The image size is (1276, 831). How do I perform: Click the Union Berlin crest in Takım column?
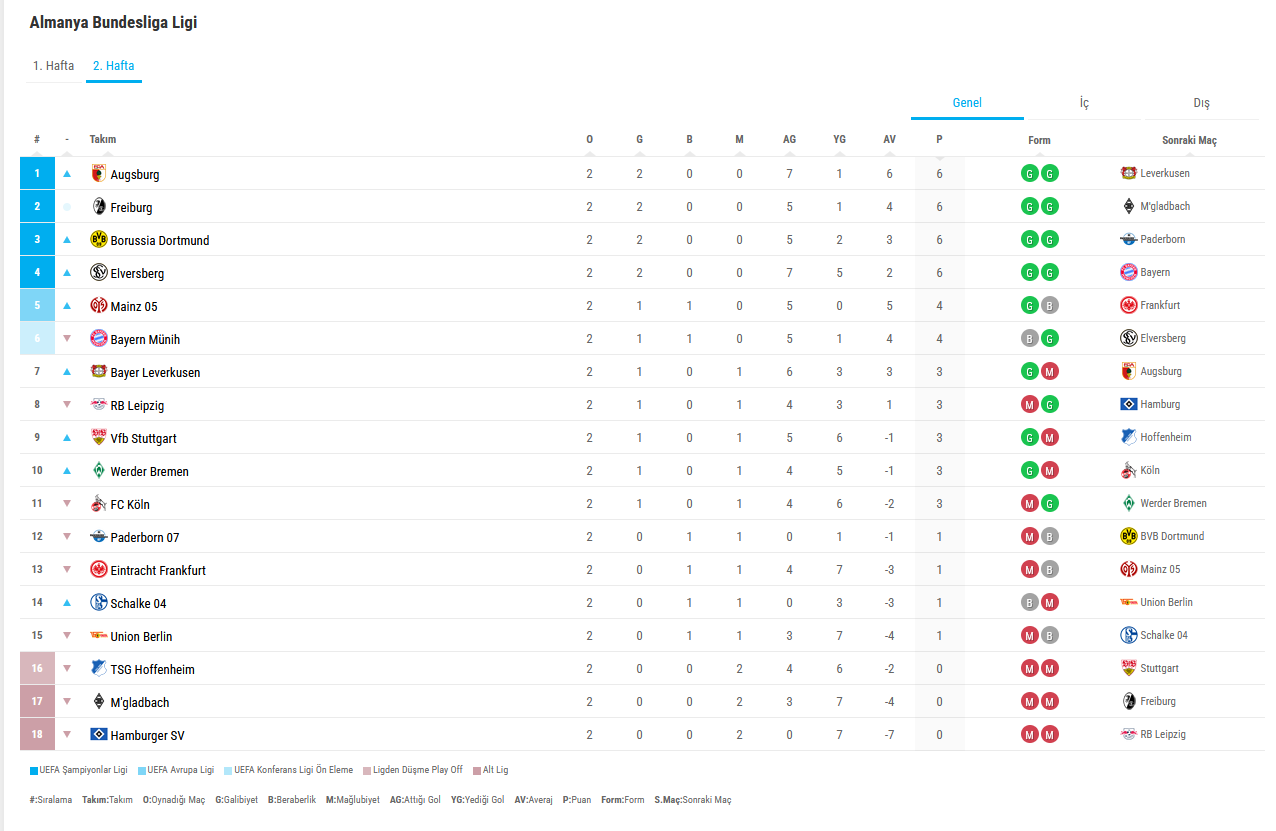(98, 635)
